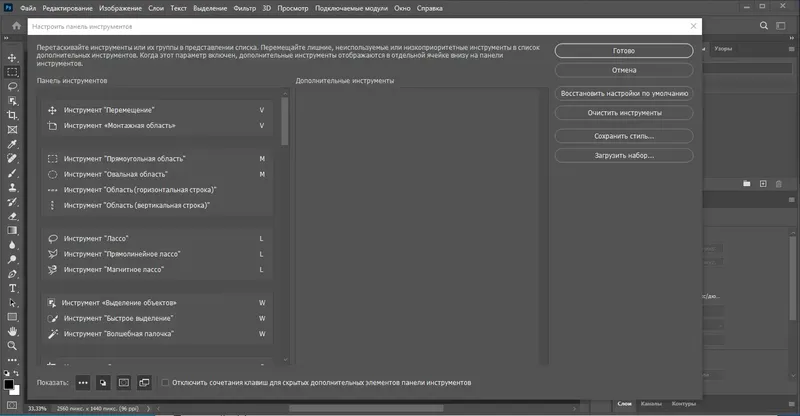Image resolution: width=800 pixels, height=416 pixels.
Task: Select the Spot Healing Brush tool
Action: click(12, 159)
